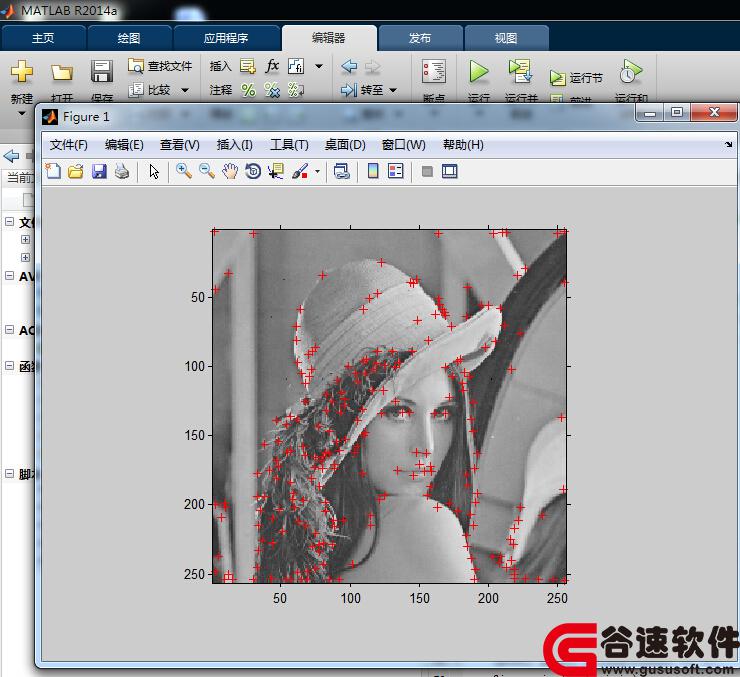Image resolution: width=740 pixels, height=677 pixels.
Task: Open dropdown arrow after fi icon
Action: pos(319,66)
